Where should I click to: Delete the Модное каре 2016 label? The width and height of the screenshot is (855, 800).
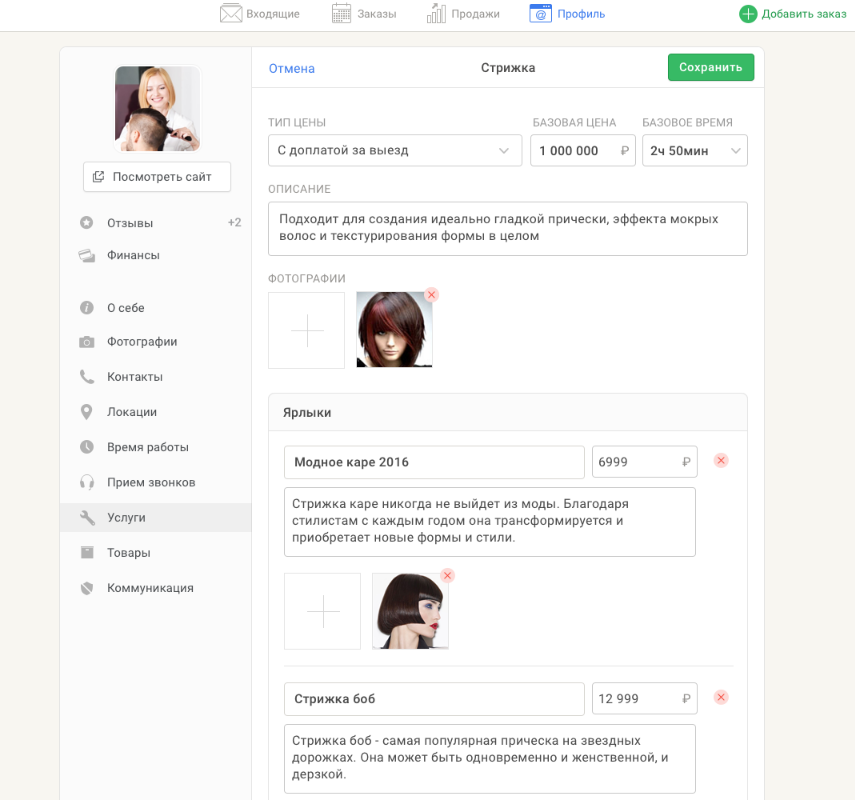pos(721,461)
